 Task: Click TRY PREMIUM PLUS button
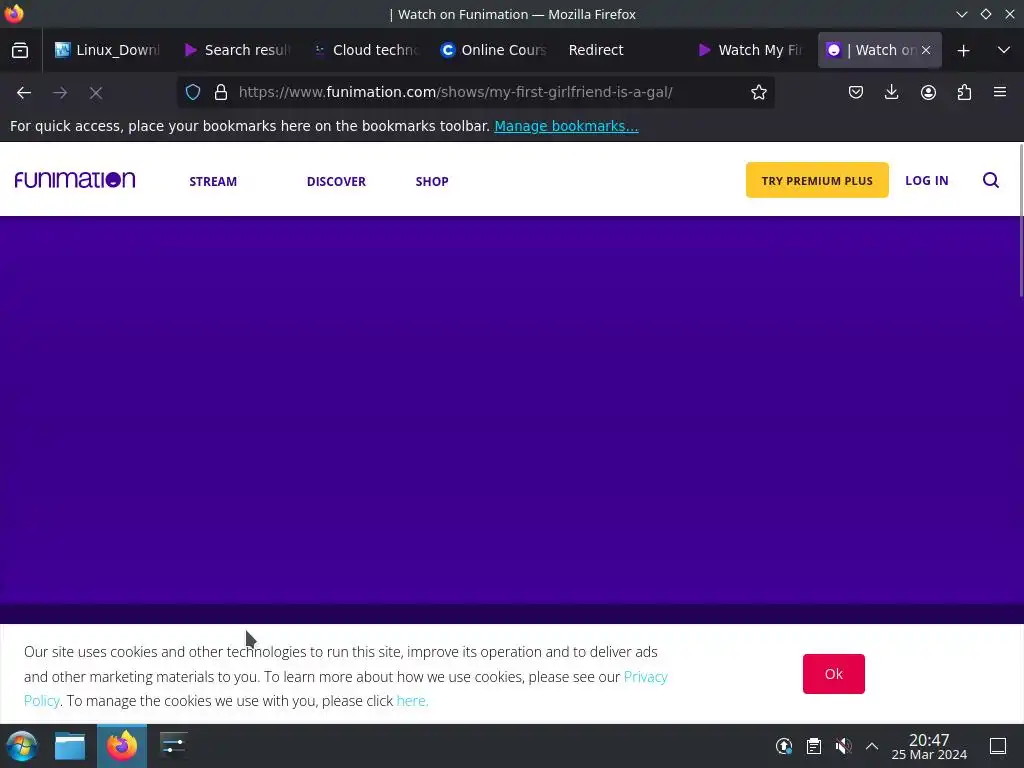click(x=817, y=180)
